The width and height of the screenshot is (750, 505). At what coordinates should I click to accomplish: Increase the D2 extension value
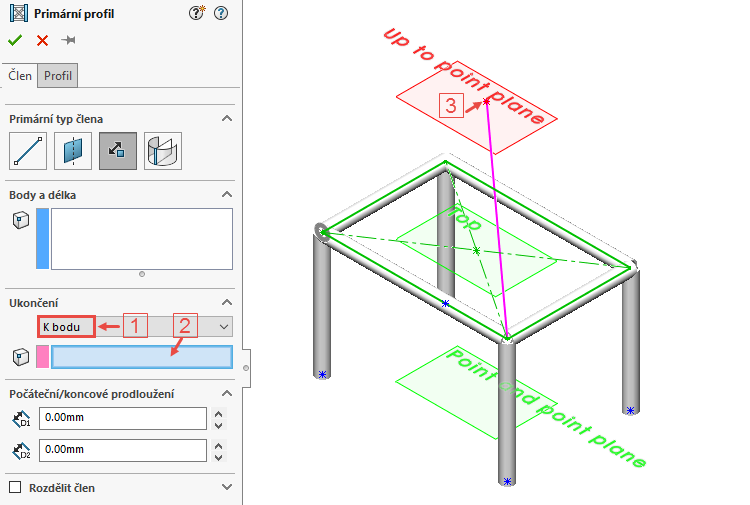219,446
